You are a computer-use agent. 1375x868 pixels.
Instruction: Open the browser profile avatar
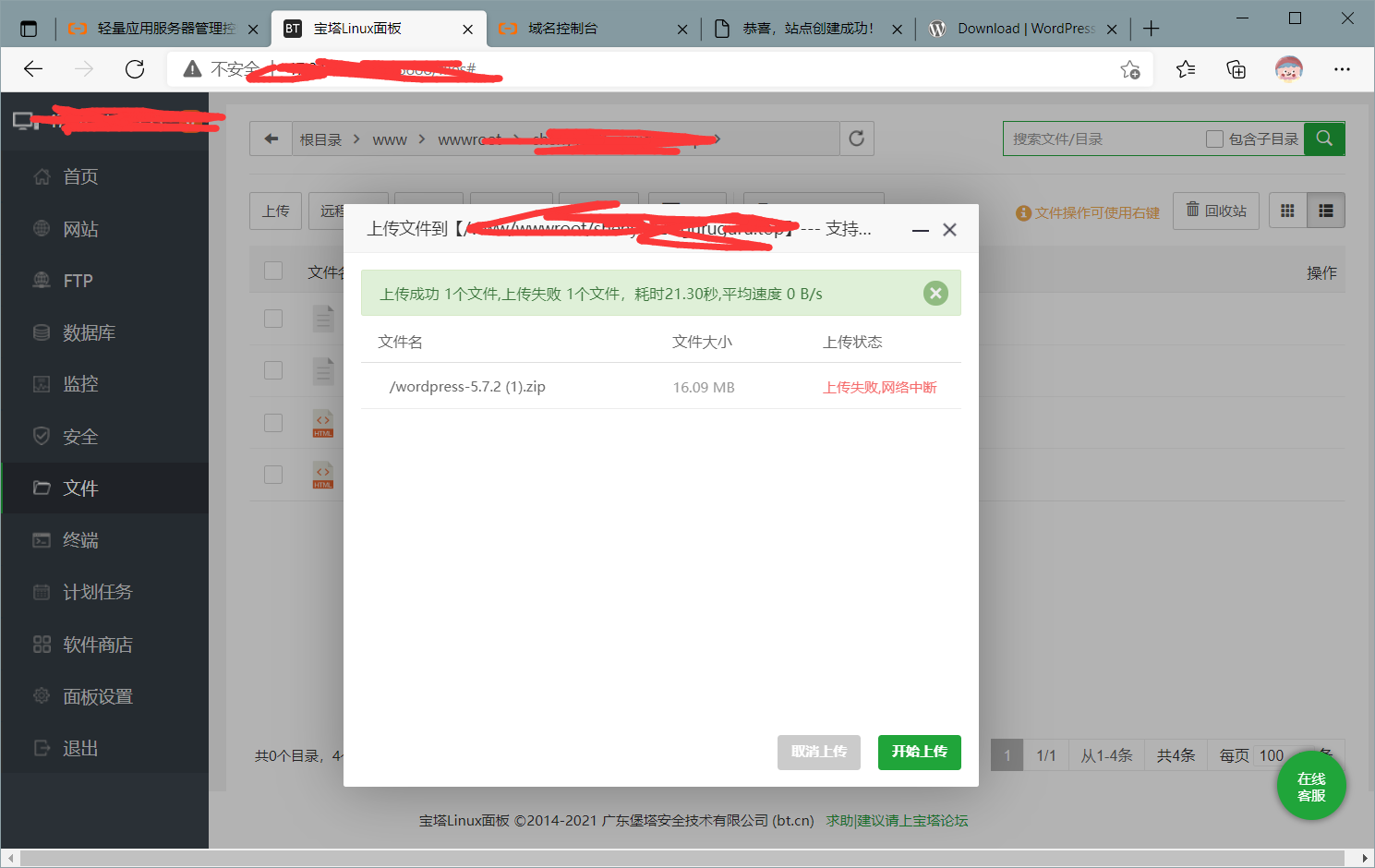coord(1288,69)
